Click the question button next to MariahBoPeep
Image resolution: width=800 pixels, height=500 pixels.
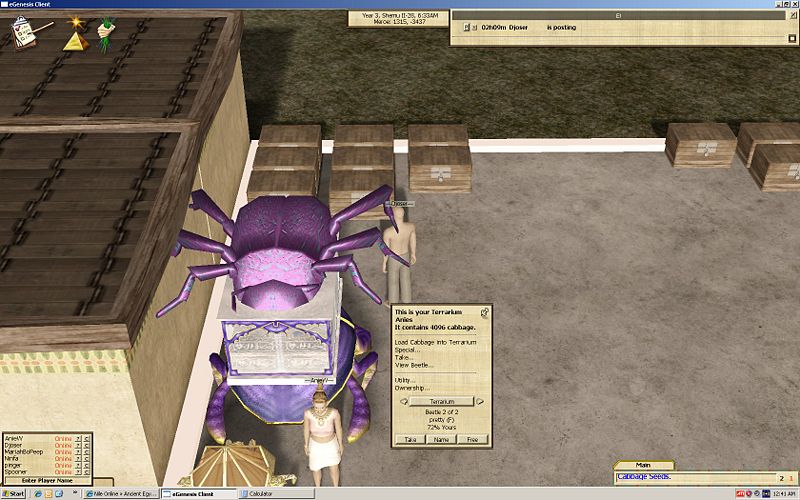pos(78,452)
